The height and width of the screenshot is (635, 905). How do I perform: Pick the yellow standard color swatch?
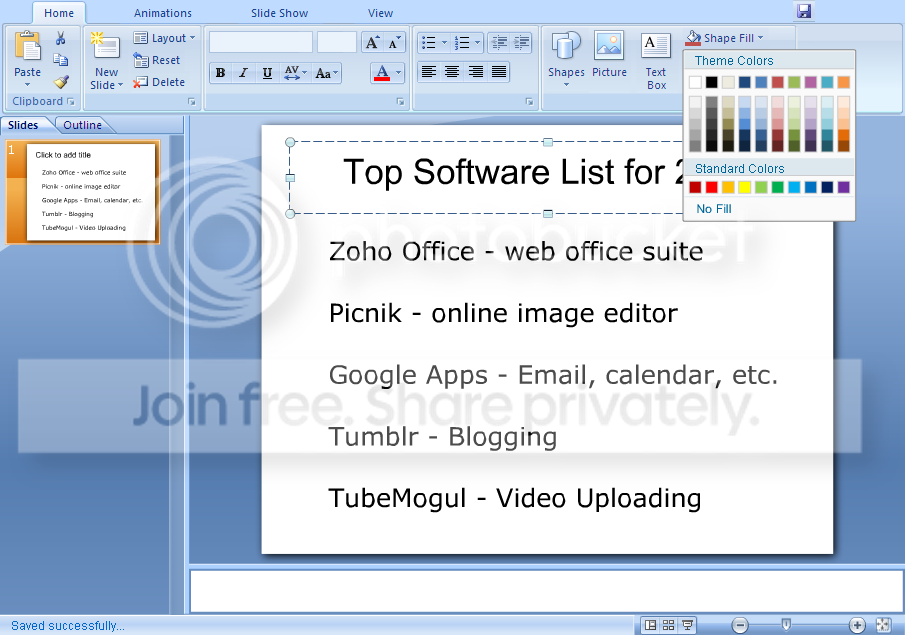tap(744, 187)
